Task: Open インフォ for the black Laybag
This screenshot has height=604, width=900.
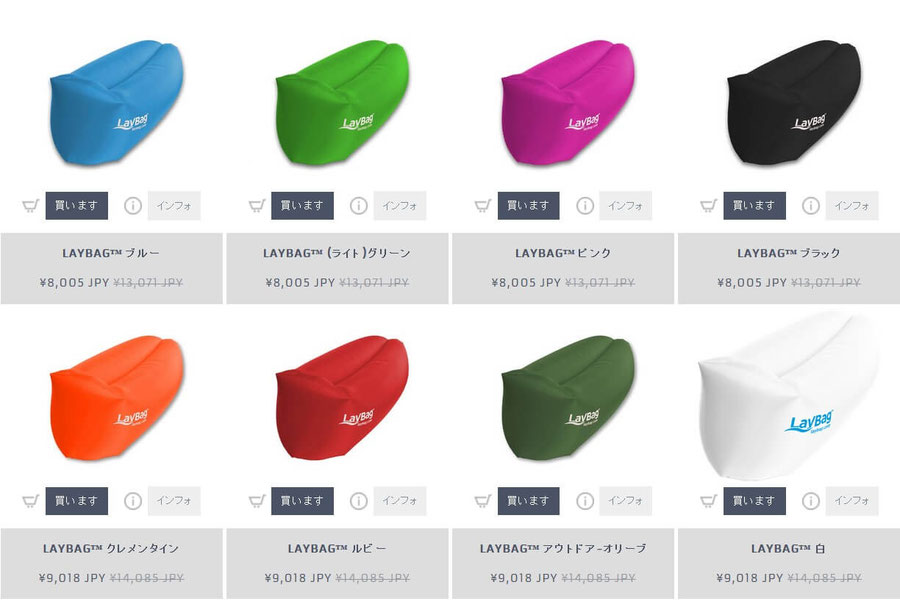Action: [x=852, y=206]
